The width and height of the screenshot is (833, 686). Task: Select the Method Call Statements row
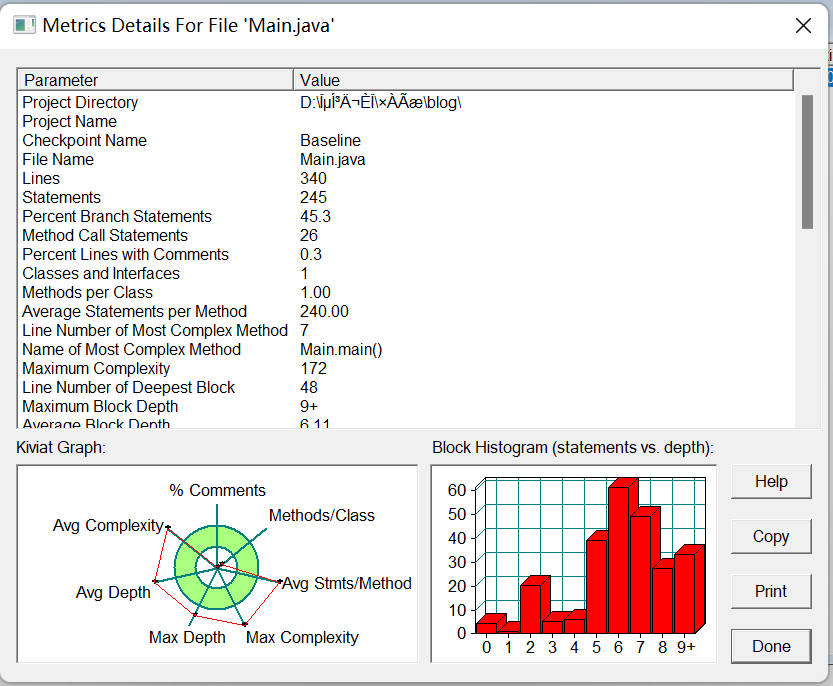pyautogui.click(x=407, y=235)
